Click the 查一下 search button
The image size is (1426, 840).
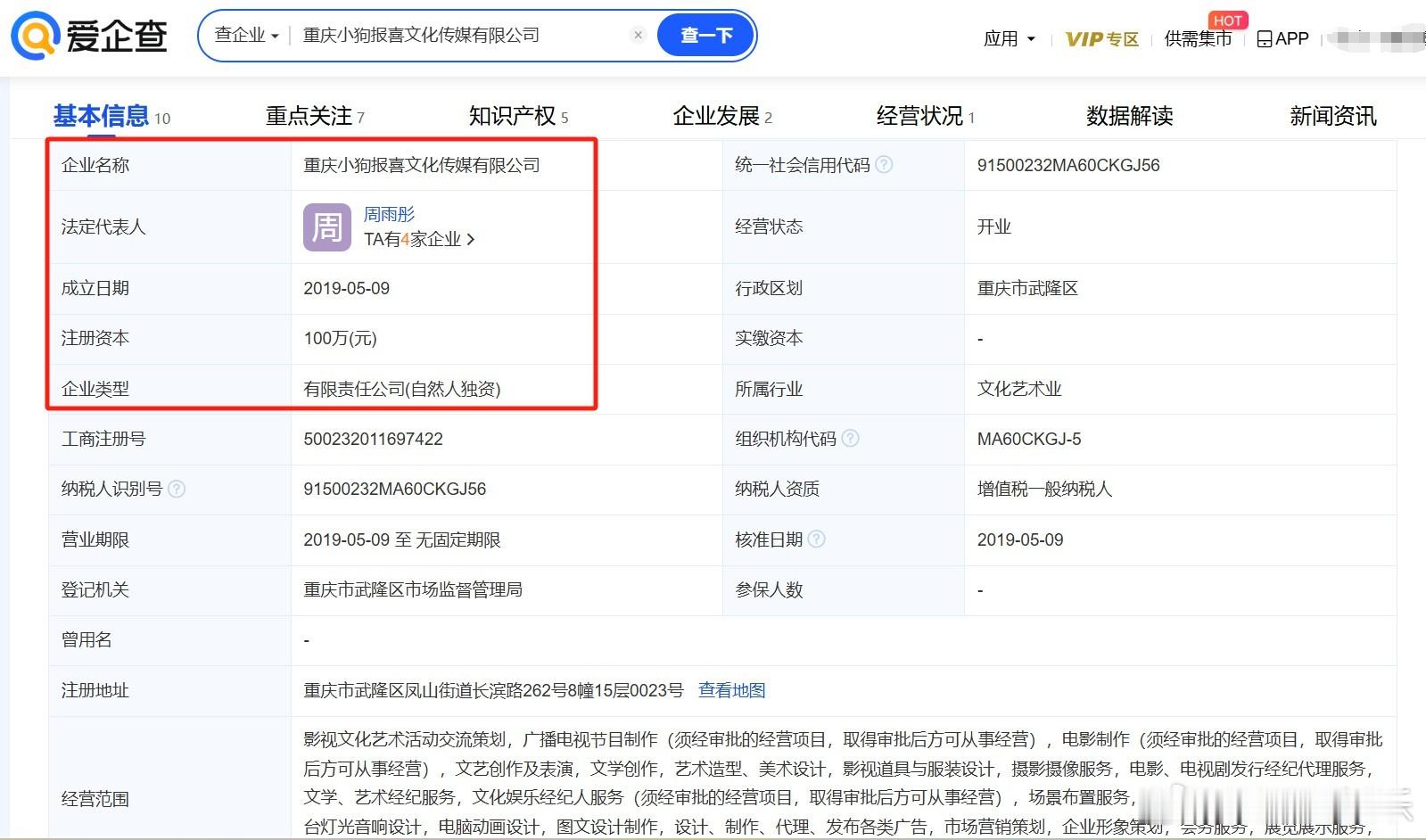tap(705, 36)
